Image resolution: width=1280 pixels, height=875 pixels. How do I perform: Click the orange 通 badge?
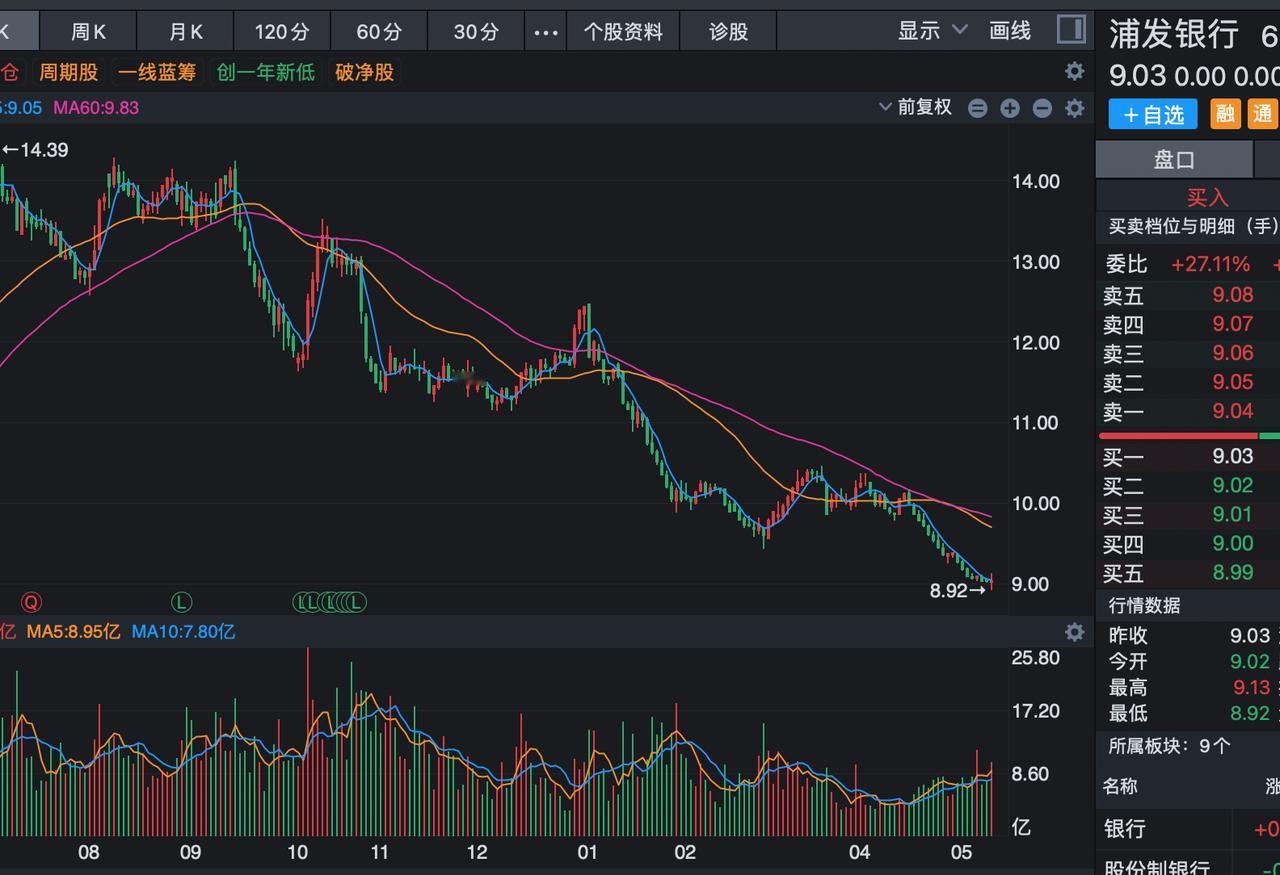tap(1262, 114)
